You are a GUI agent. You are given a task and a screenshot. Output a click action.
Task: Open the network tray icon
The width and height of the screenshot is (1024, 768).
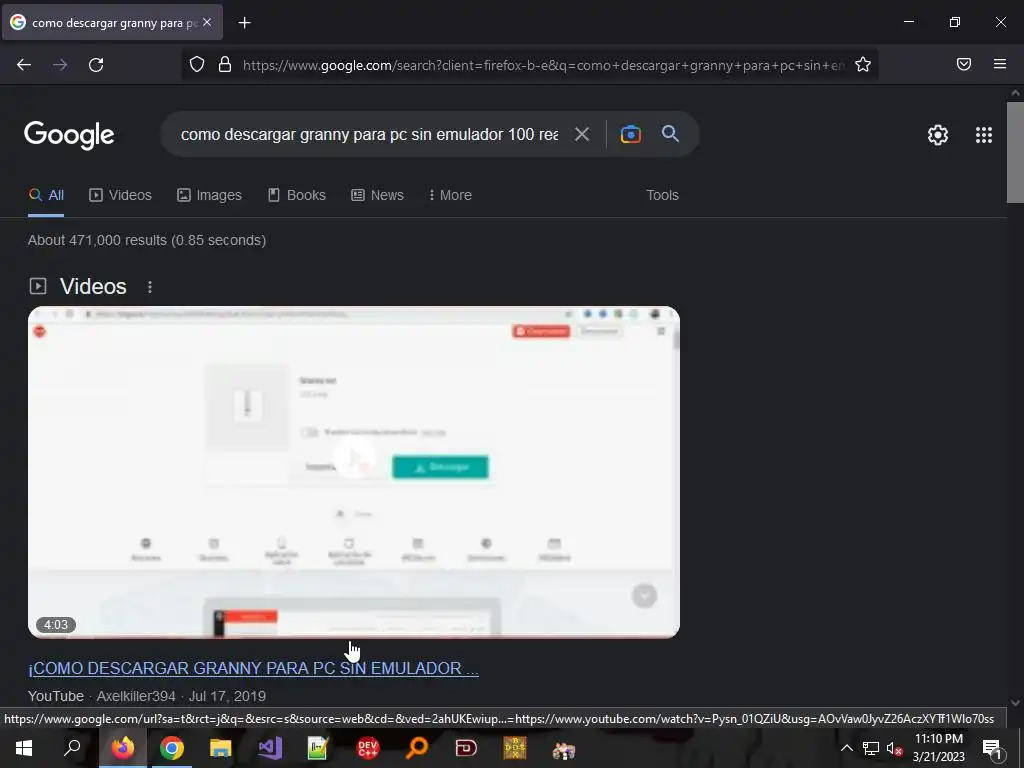coord(871,748)
